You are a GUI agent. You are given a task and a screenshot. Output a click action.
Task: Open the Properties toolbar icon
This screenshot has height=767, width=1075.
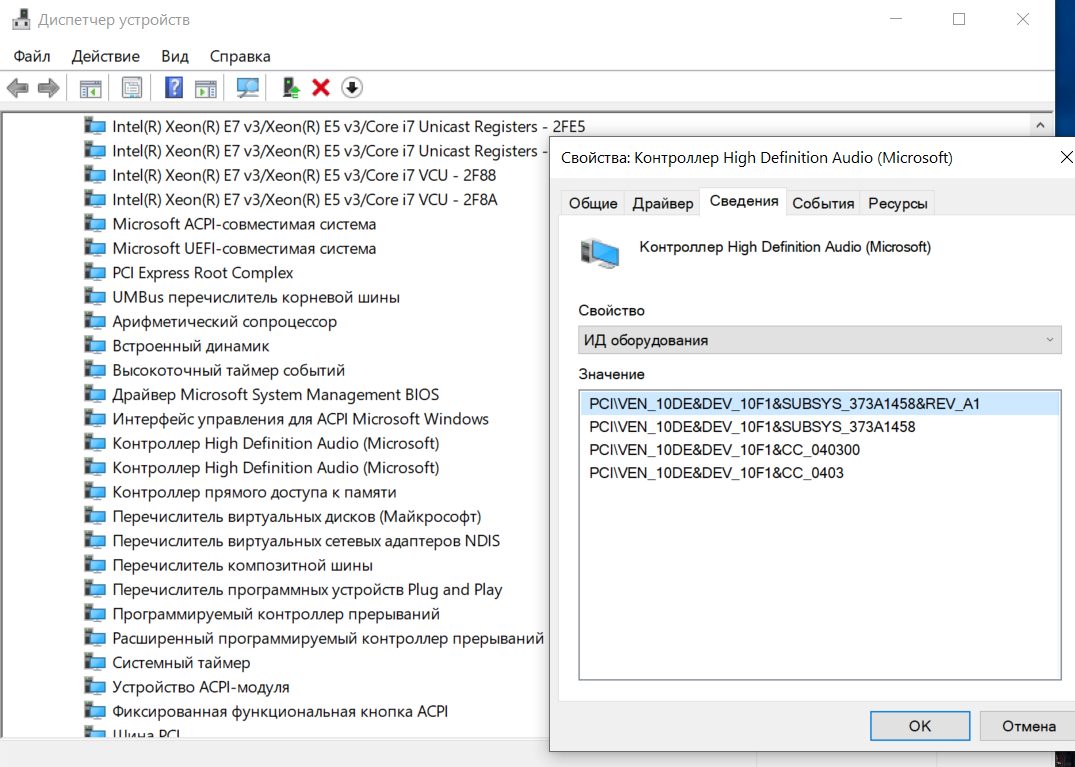point(132,88)
